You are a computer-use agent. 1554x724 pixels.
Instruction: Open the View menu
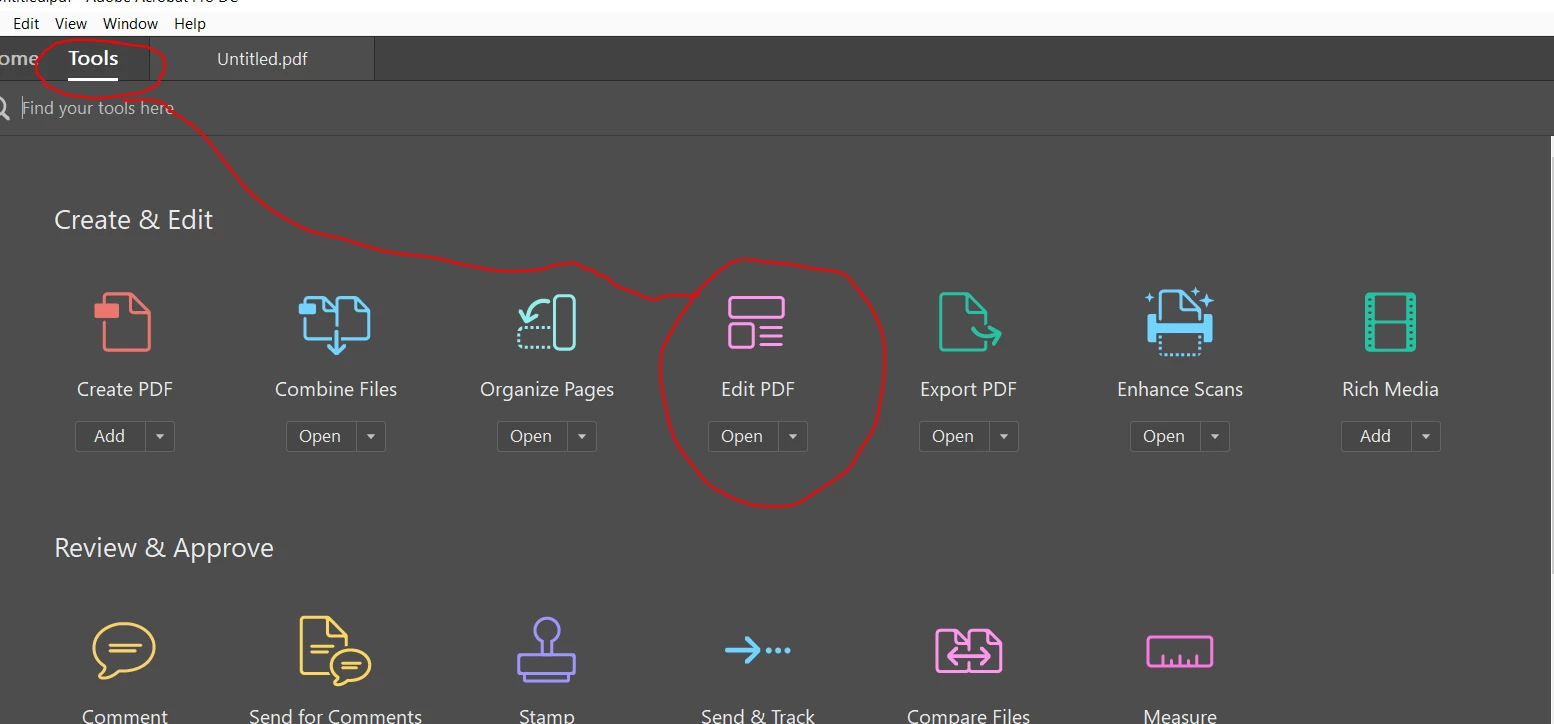tap(71, 23)
